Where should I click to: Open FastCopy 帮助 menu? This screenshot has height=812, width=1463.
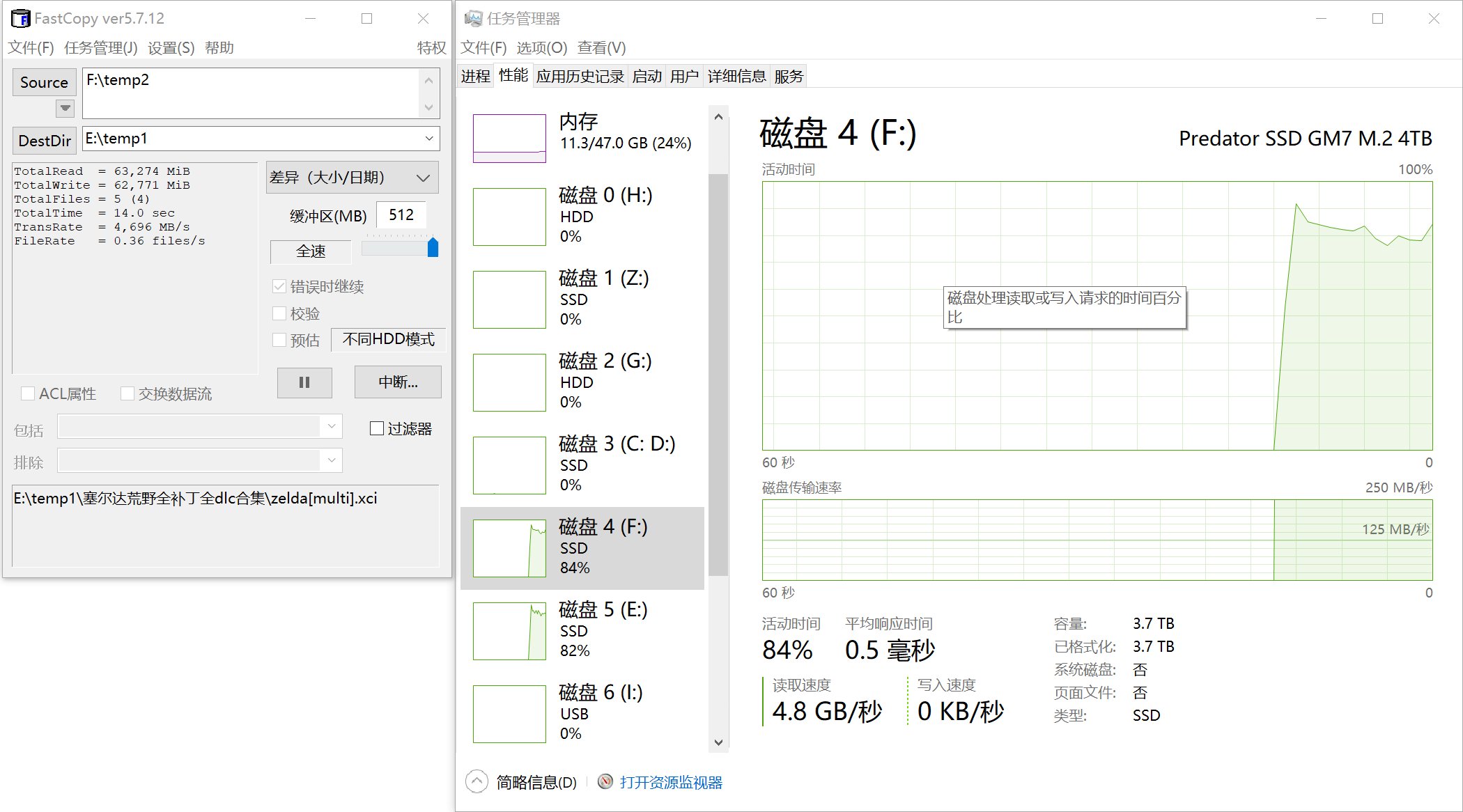[219, 48]
